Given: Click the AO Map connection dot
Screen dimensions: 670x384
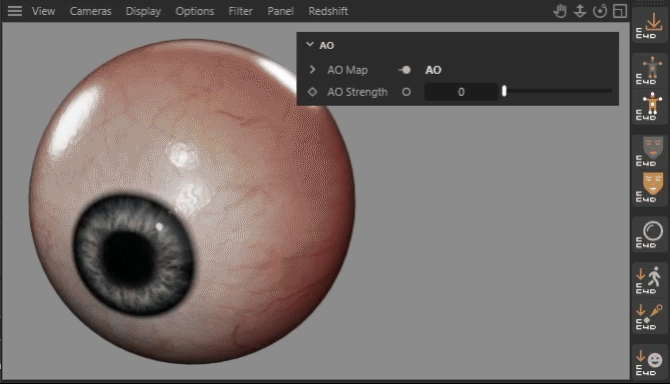Looking at the screenshot, I should tap(405, 70).
